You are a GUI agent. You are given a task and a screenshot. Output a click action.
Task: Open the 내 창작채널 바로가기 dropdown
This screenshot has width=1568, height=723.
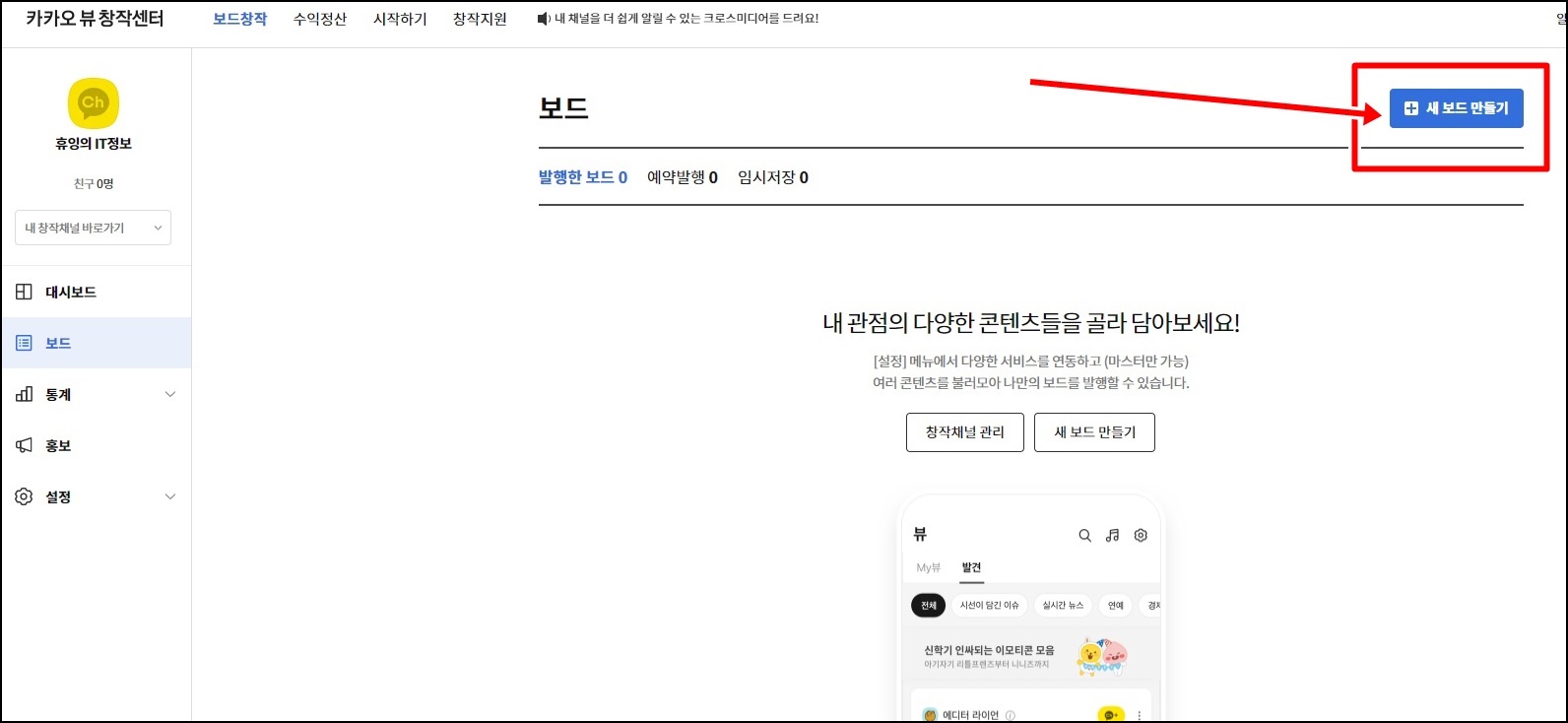click(93, 228)
